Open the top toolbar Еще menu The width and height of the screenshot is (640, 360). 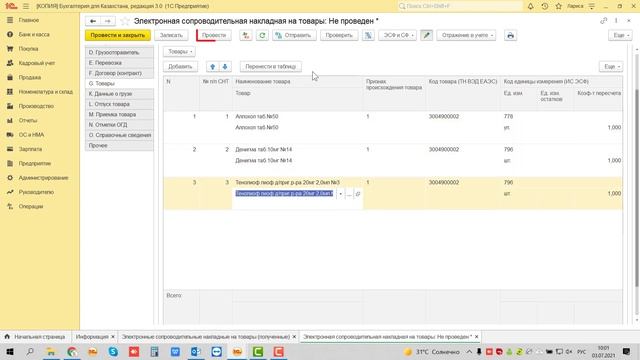pyautogui.click(x=620, y=36)
